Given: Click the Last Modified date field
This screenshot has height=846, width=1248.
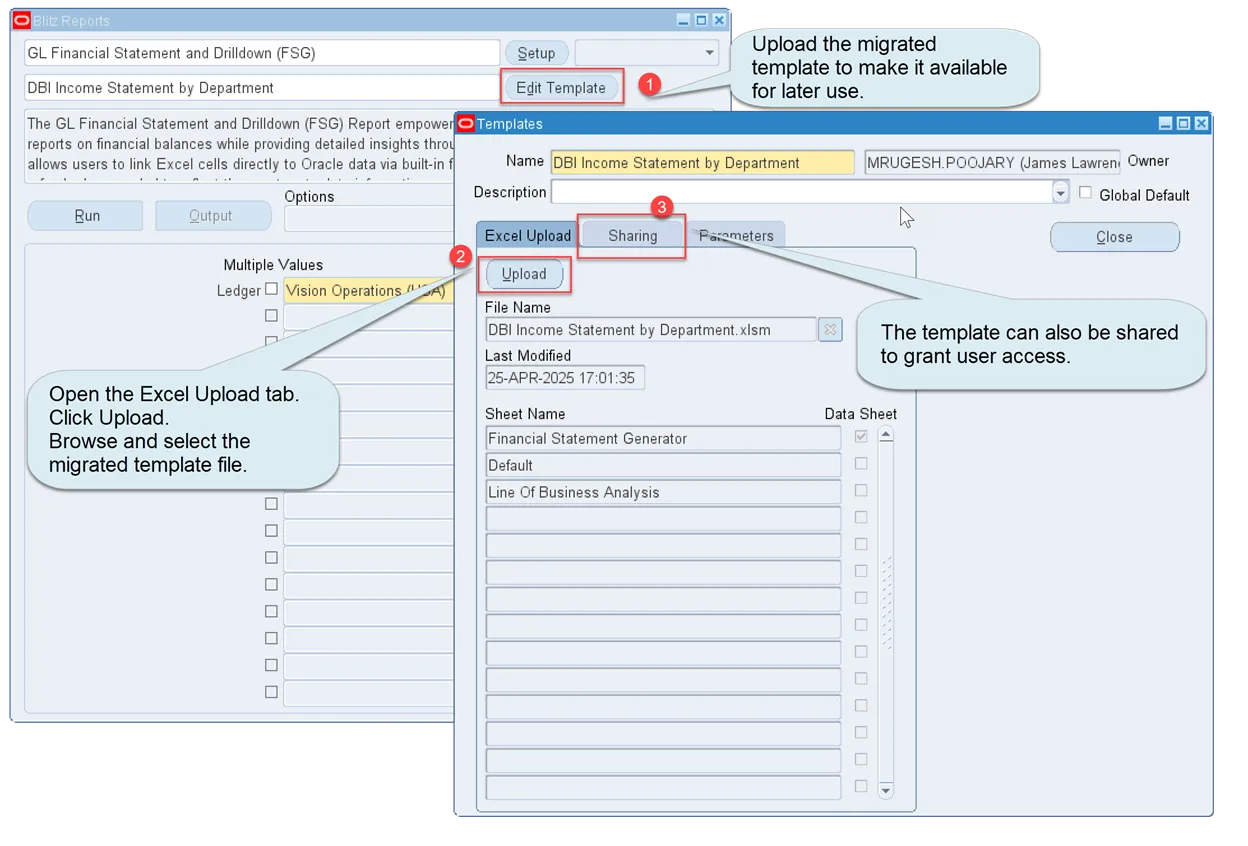Looking at the screenshot, I should tap(565, 378).
